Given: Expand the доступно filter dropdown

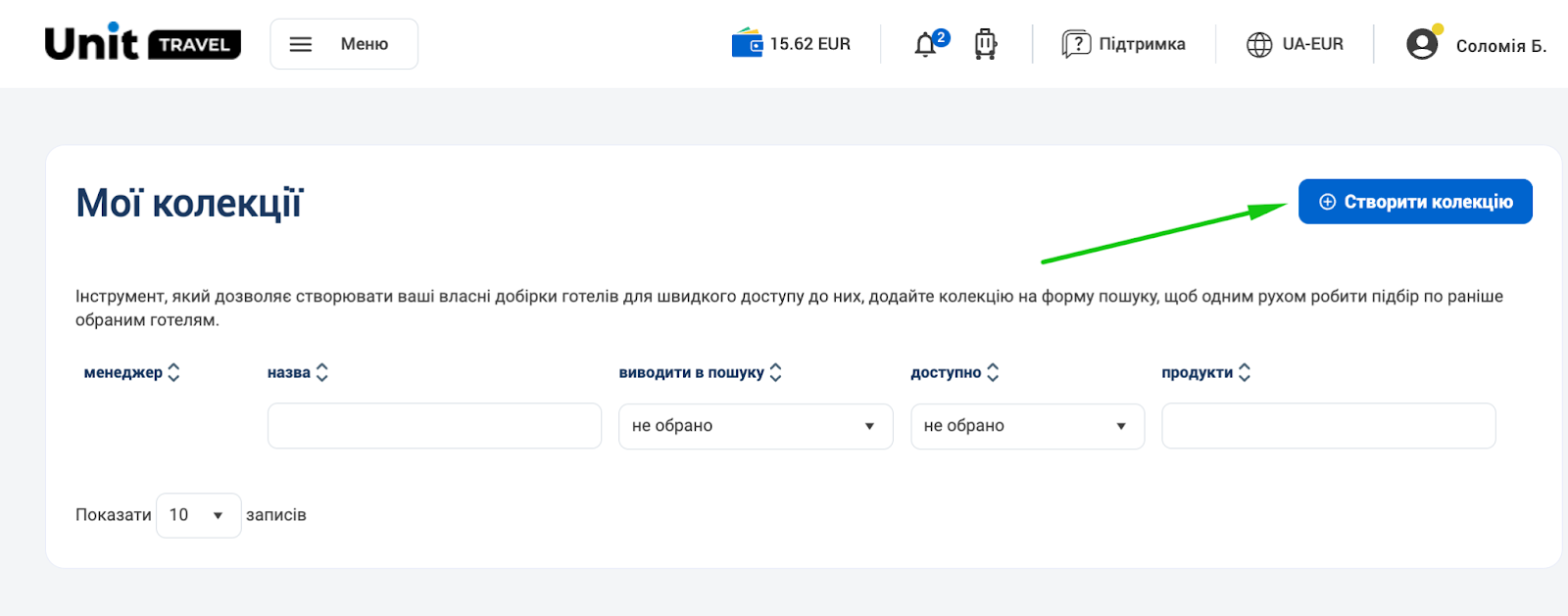Looking at the screenshot, I should point(1027,426).
